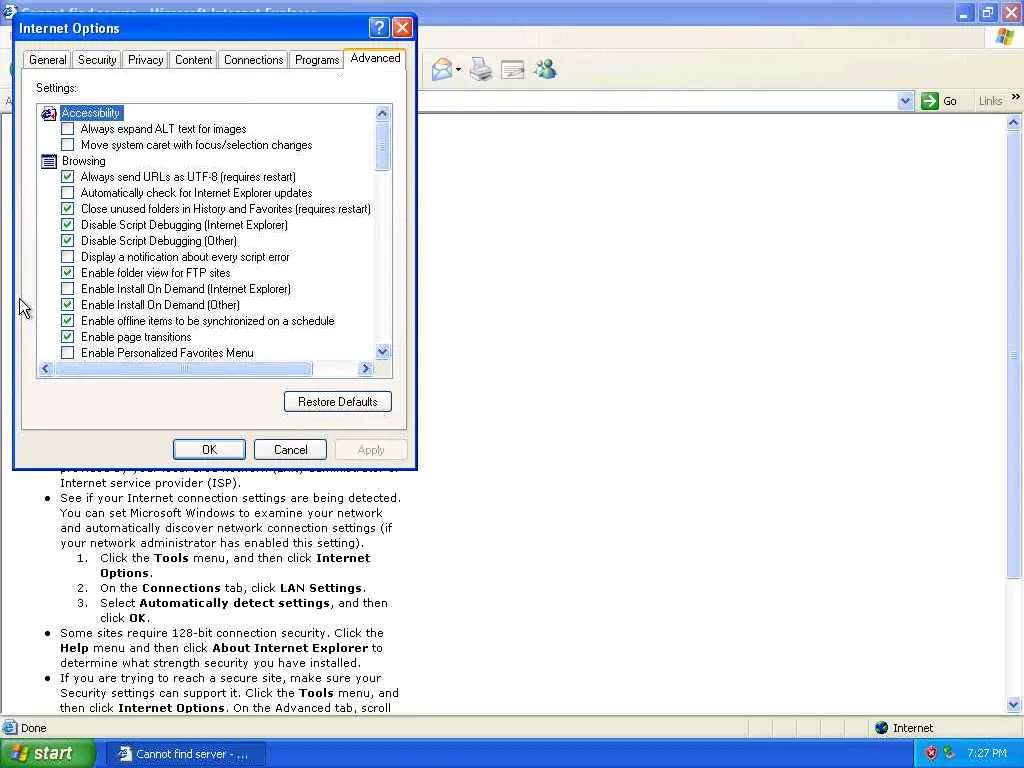Click the Mail toolbar icon in Internet Explorer

[442, 69]
